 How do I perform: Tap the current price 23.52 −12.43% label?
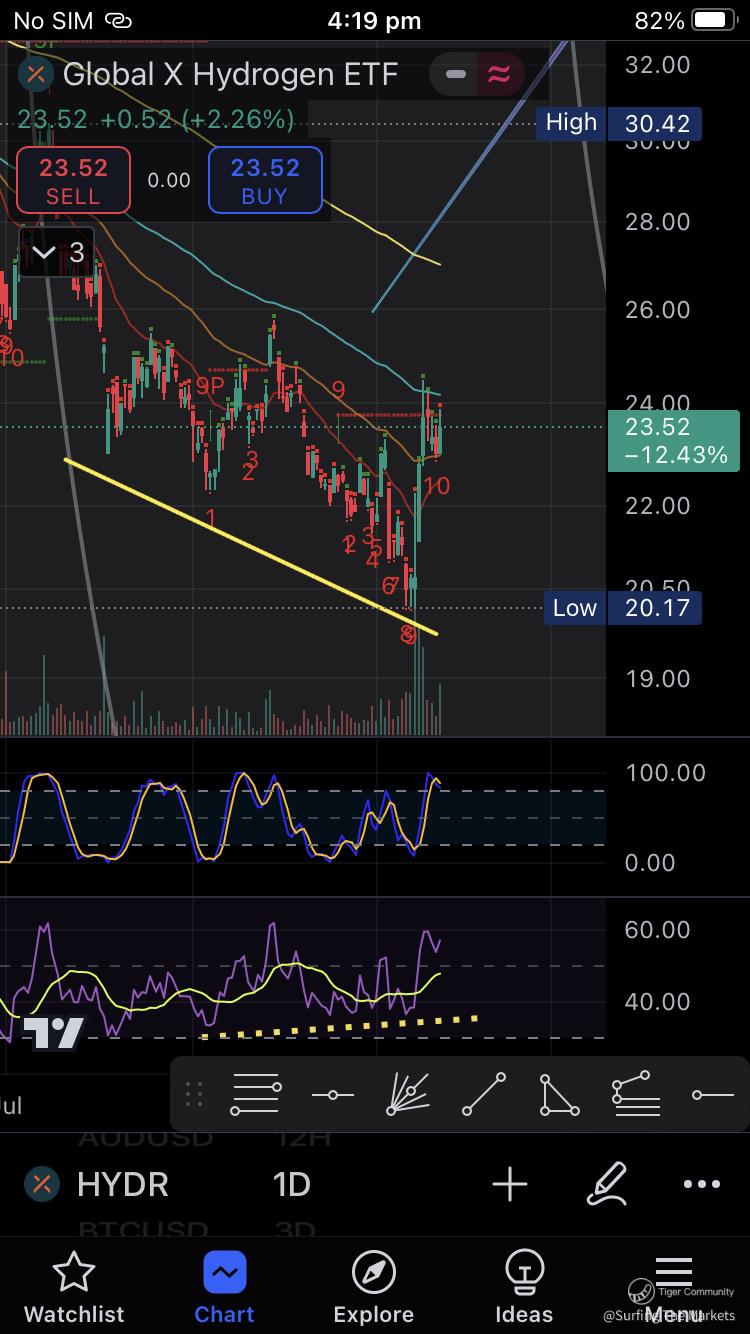pos(674,441)
